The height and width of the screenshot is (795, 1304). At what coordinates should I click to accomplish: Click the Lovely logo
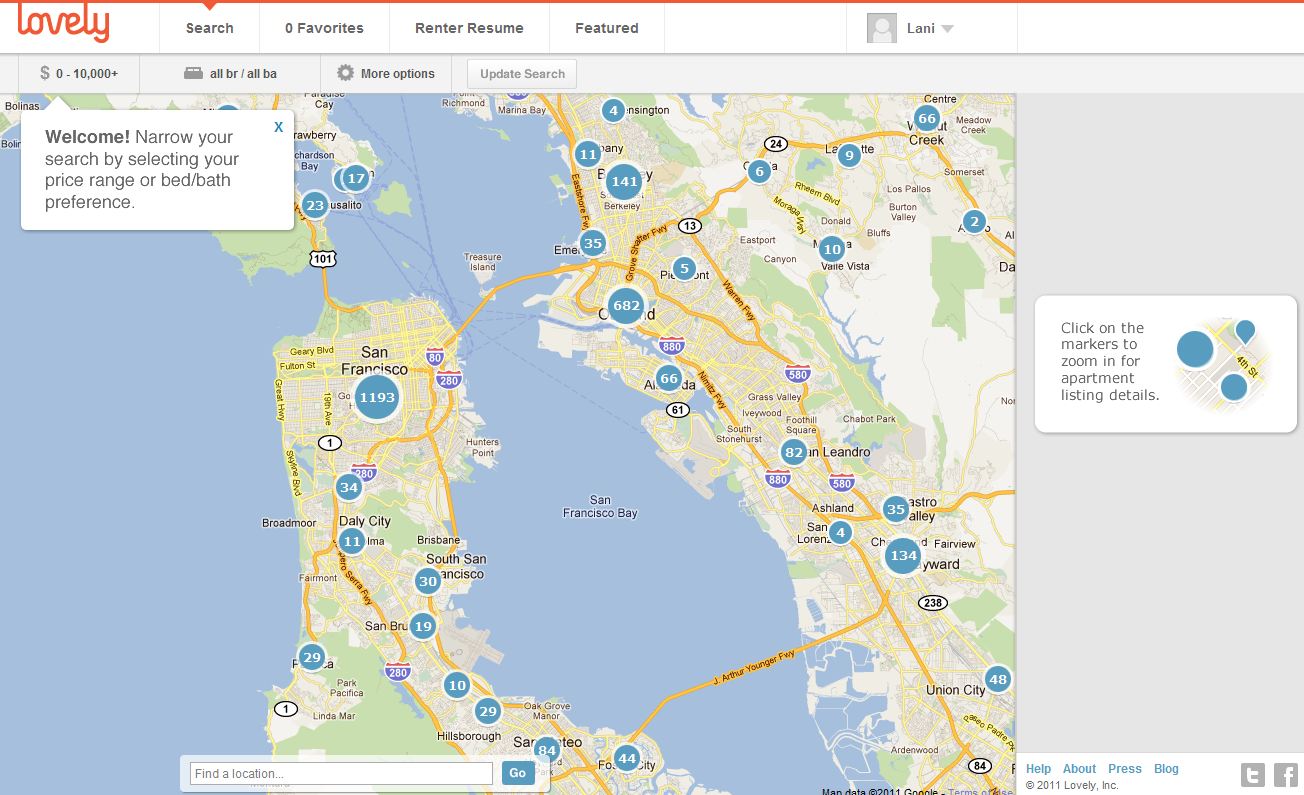click(x=63, y=24)
